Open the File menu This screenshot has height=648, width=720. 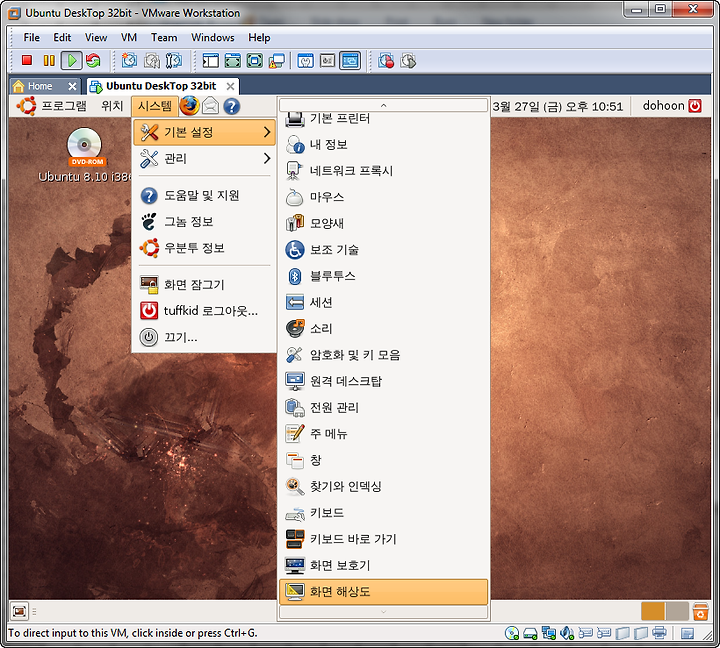tap(32, 38)
